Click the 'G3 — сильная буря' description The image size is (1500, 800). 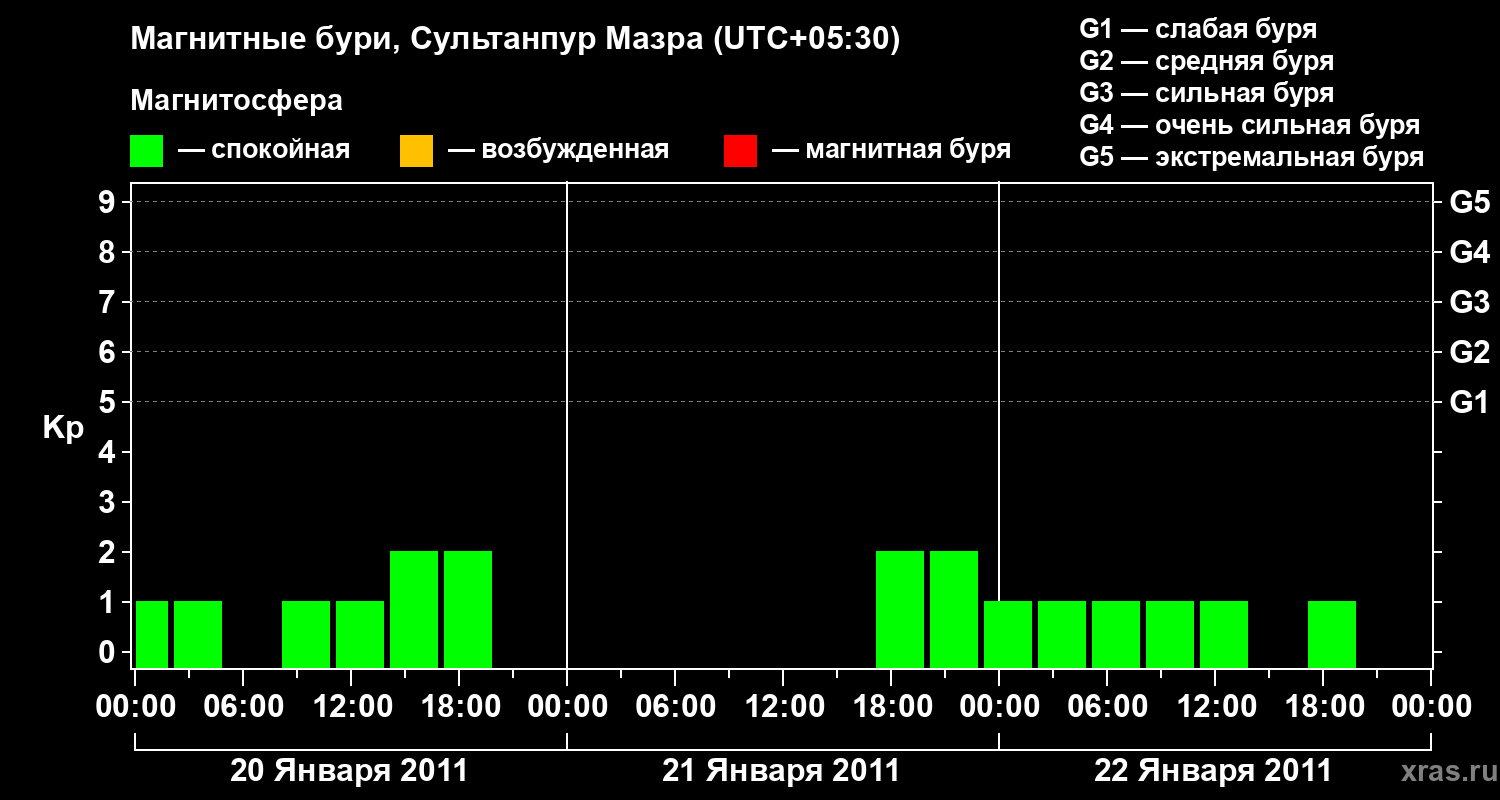pos(1207,93)
